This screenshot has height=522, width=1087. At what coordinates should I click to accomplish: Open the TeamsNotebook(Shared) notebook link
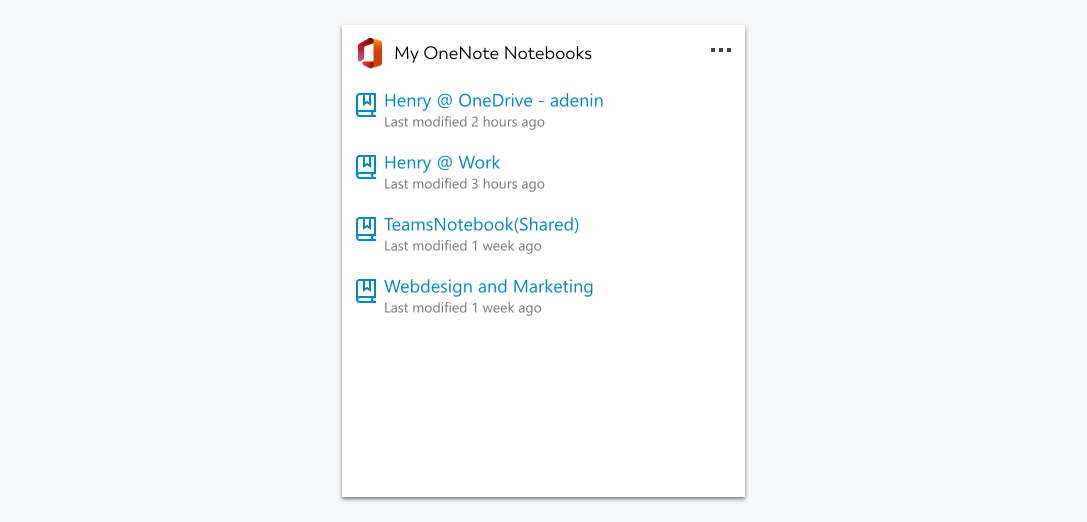(x=482, y=225)
